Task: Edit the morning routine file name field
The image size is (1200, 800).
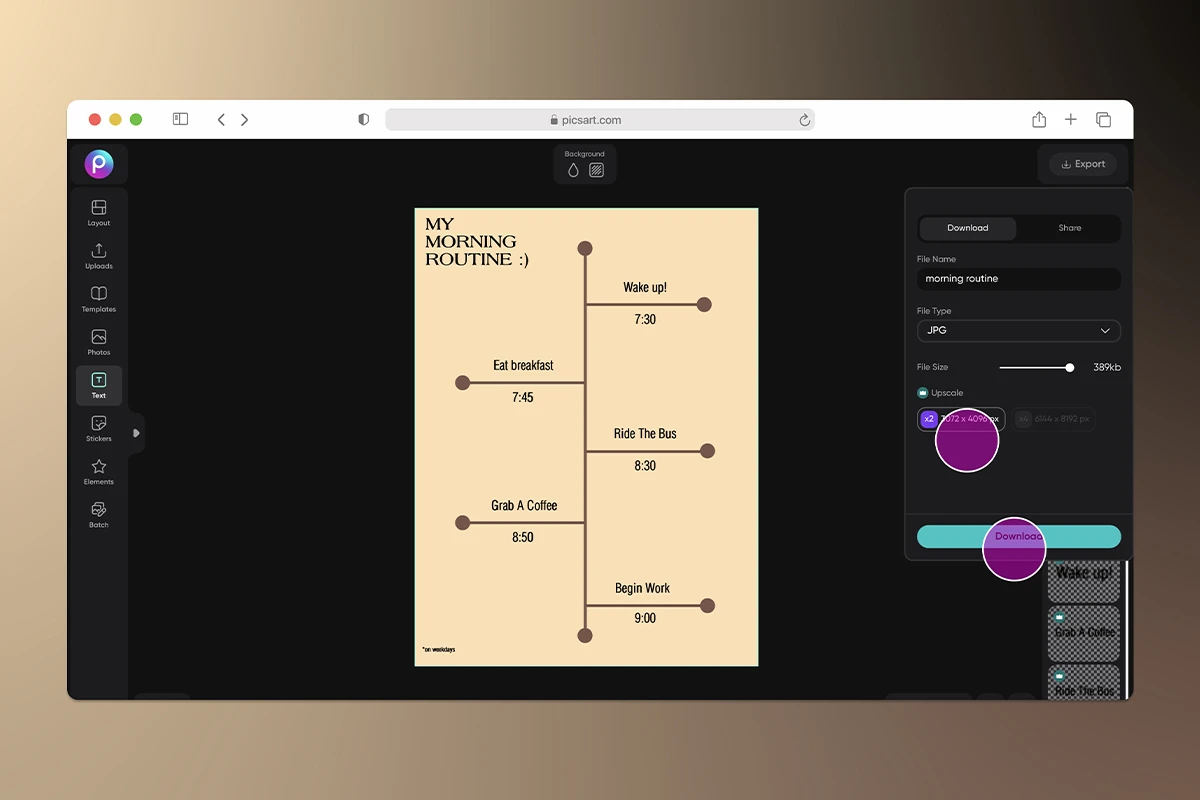Action: tap(1018, 278)
